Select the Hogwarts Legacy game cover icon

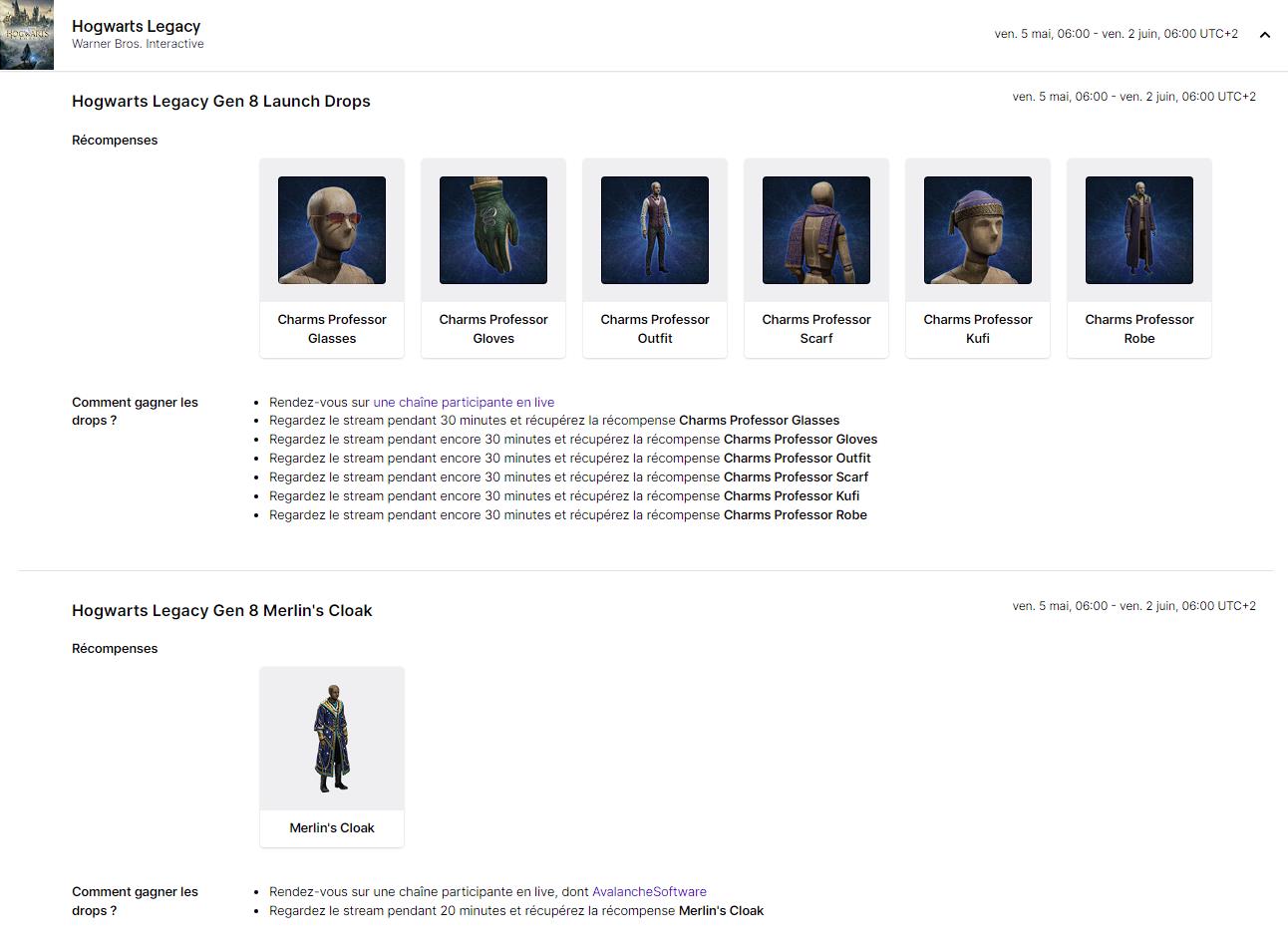coord(27,34)
